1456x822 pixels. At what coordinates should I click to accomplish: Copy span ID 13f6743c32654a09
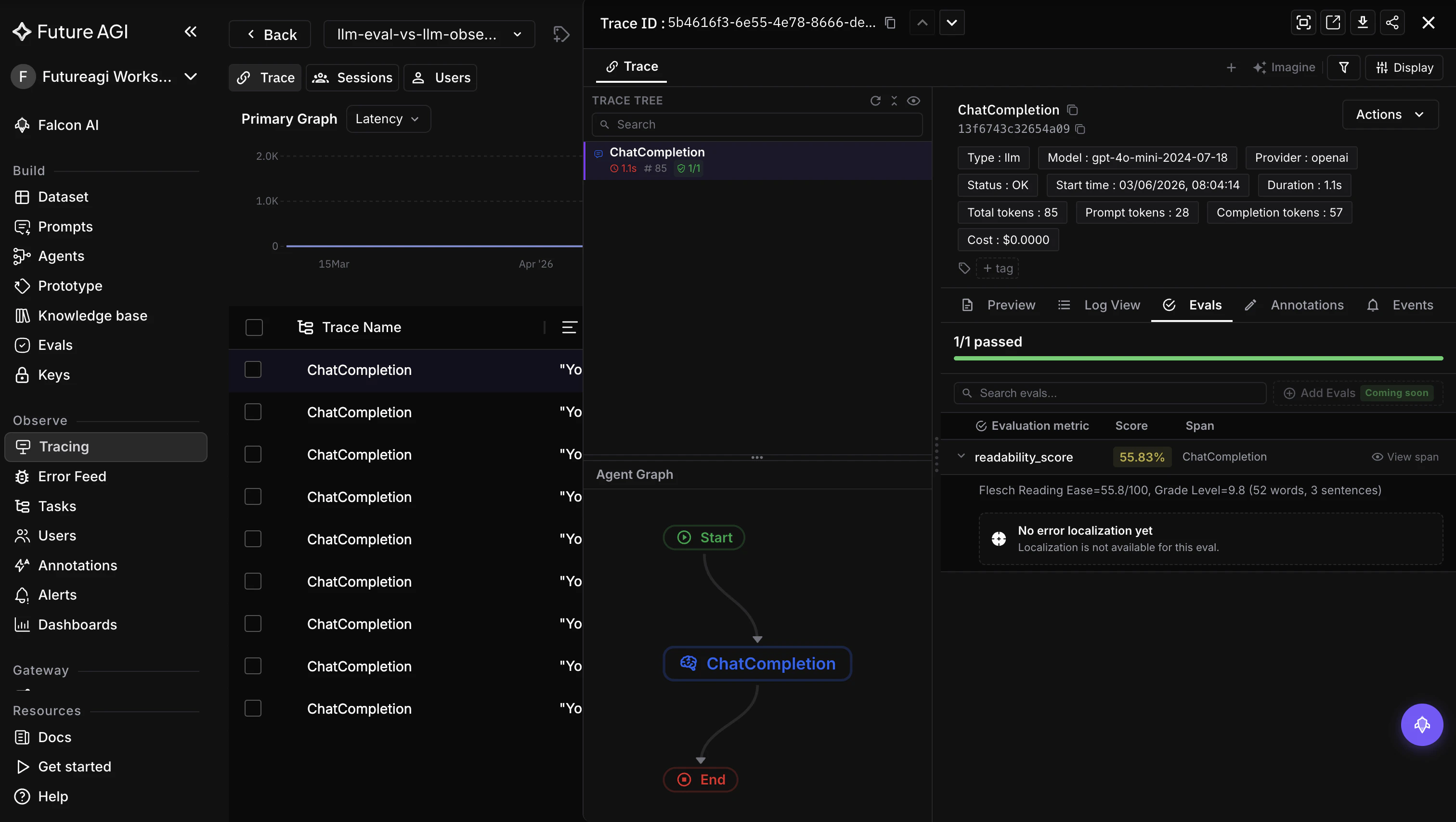pos(1080,129)
